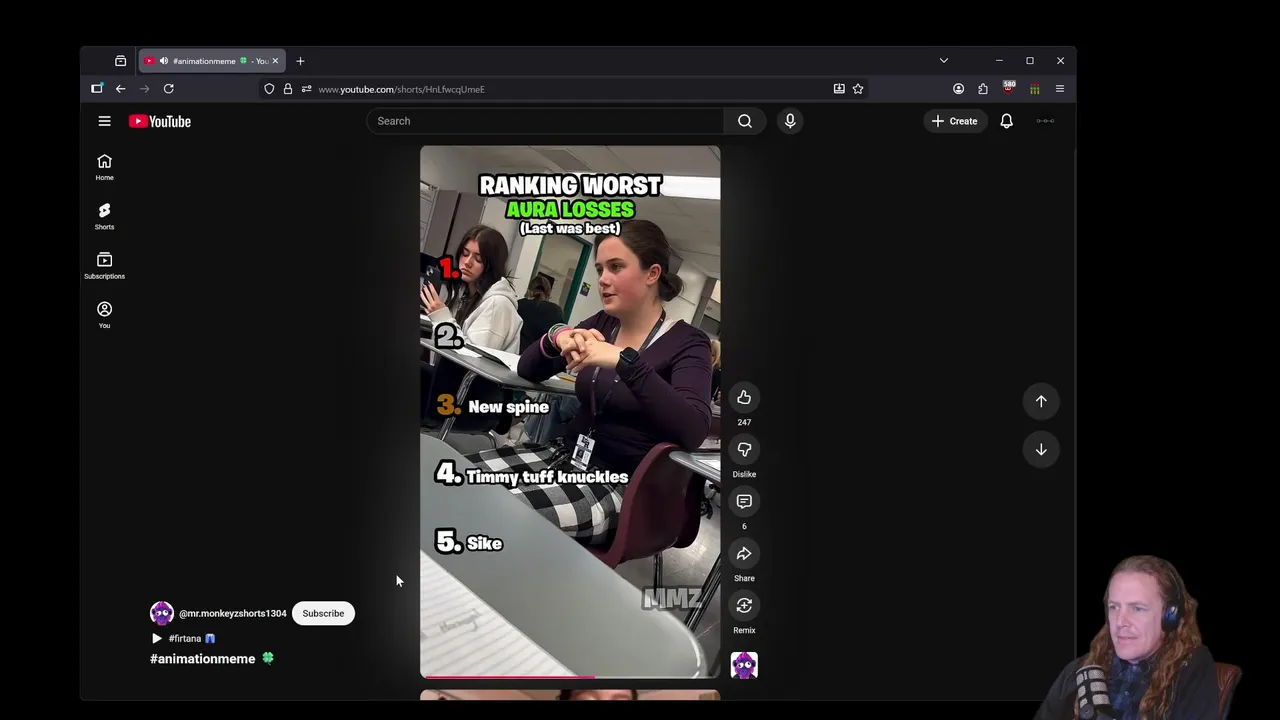Focus the YouTube search field
Viewport: 1280px width, 720px height.
545,121
